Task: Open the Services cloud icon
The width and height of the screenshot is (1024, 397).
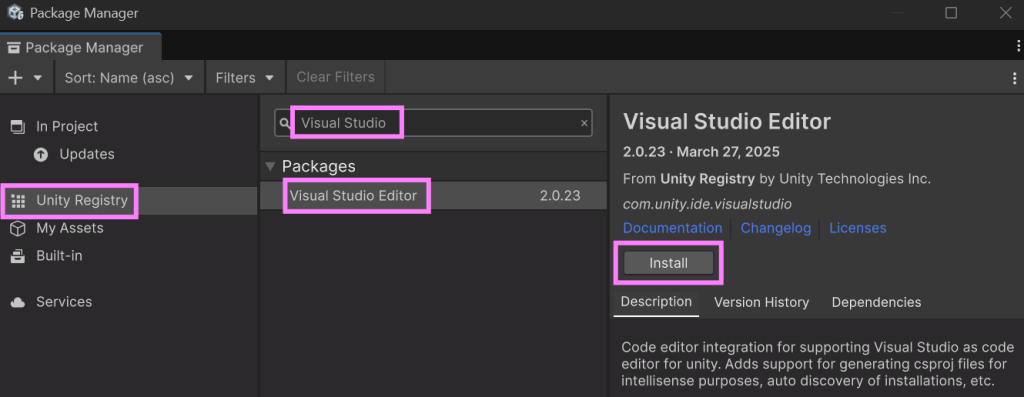Action: (x=18, y=302)
